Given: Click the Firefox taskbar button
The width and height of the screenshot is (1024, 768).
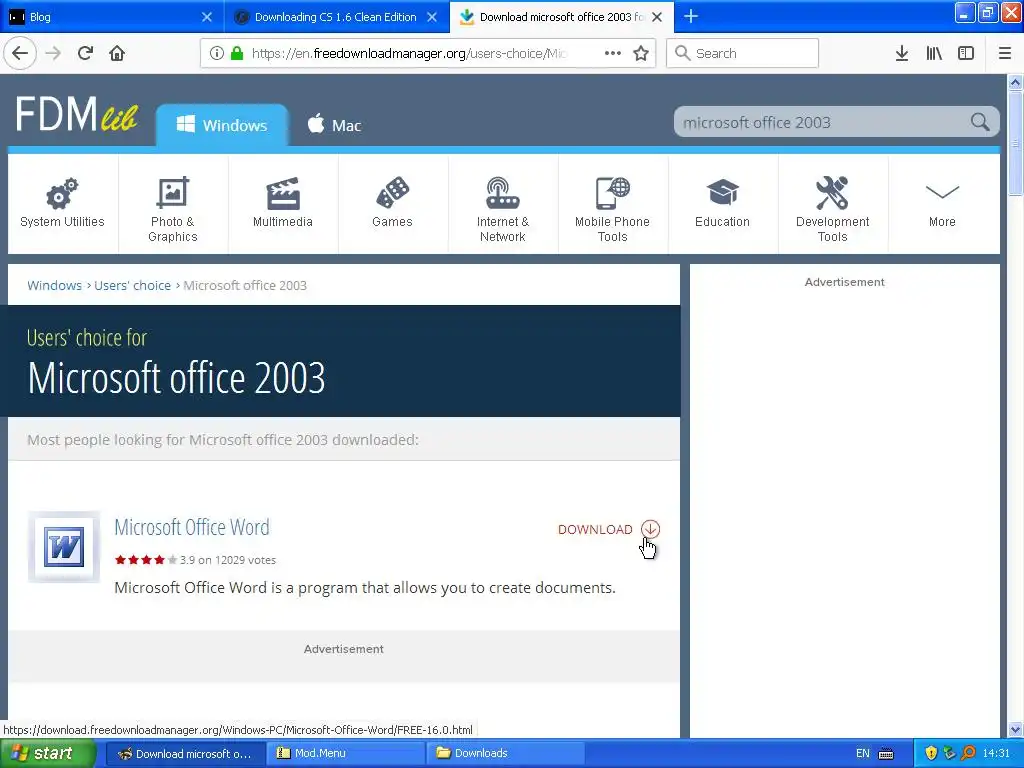Looking at the screenshot, I should coord(185,753).
